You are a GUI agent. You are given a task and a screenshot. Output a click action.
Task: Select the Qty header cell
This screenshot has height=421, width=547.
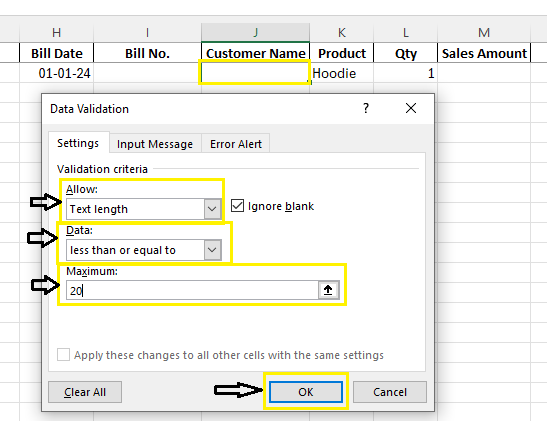[x=405, y=53]
